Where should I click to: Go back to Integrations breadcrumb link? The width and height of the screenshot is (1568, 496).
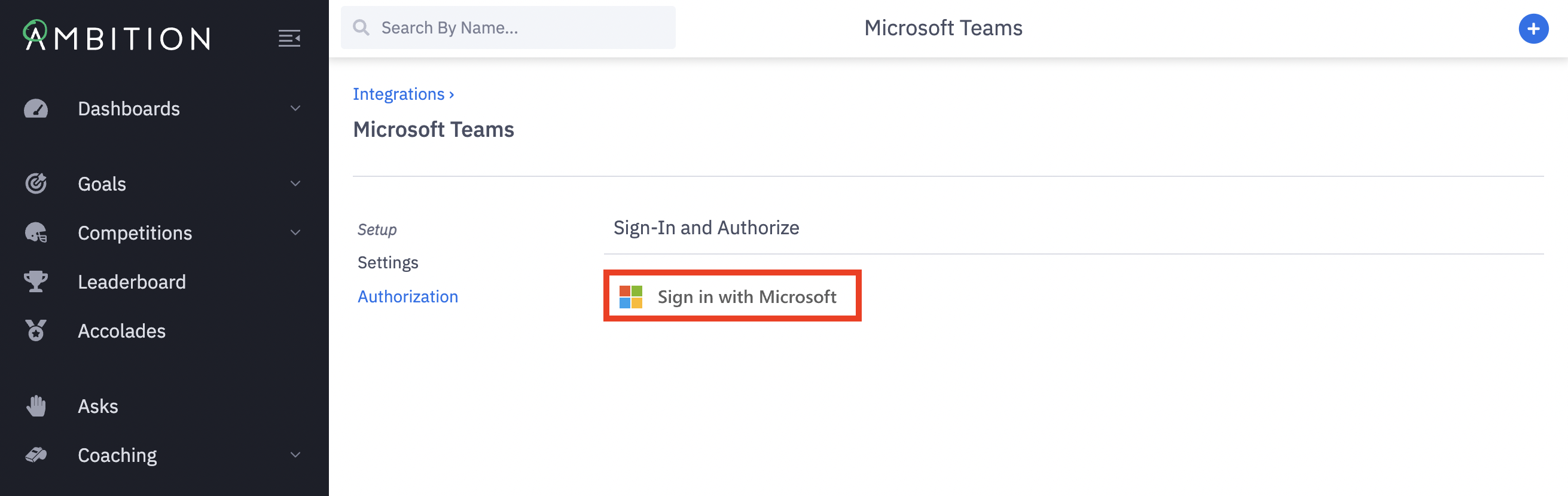pyautogui.click(x=399, y=94)
